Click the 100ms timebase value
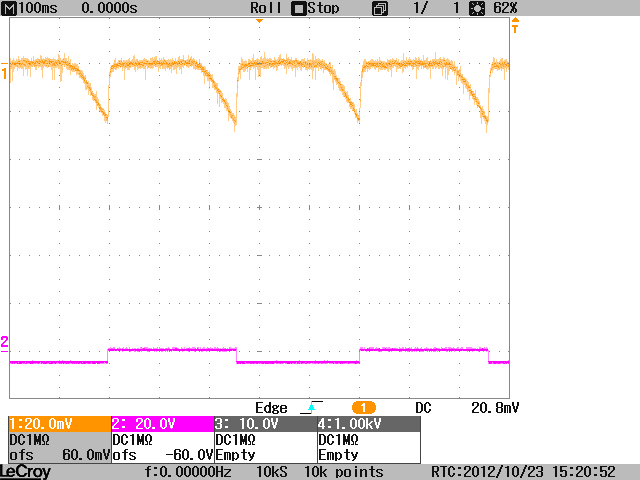The width and height of the screenshot is (640, 480). [x=38, y=8]
